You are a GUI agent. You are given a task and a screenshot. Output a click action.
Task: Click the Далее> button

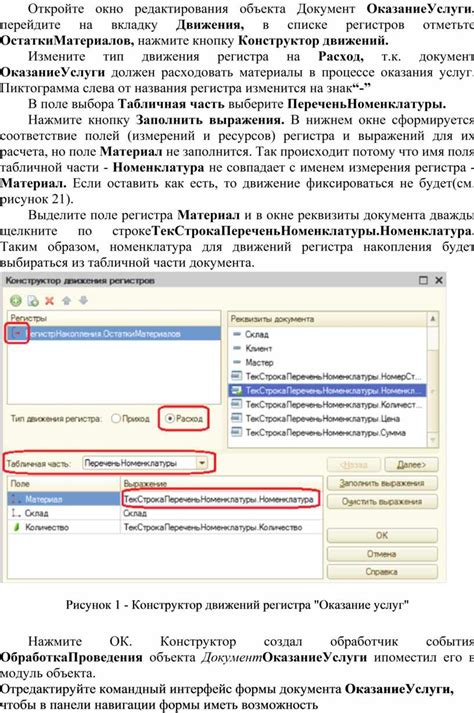[x=411, y=465]
